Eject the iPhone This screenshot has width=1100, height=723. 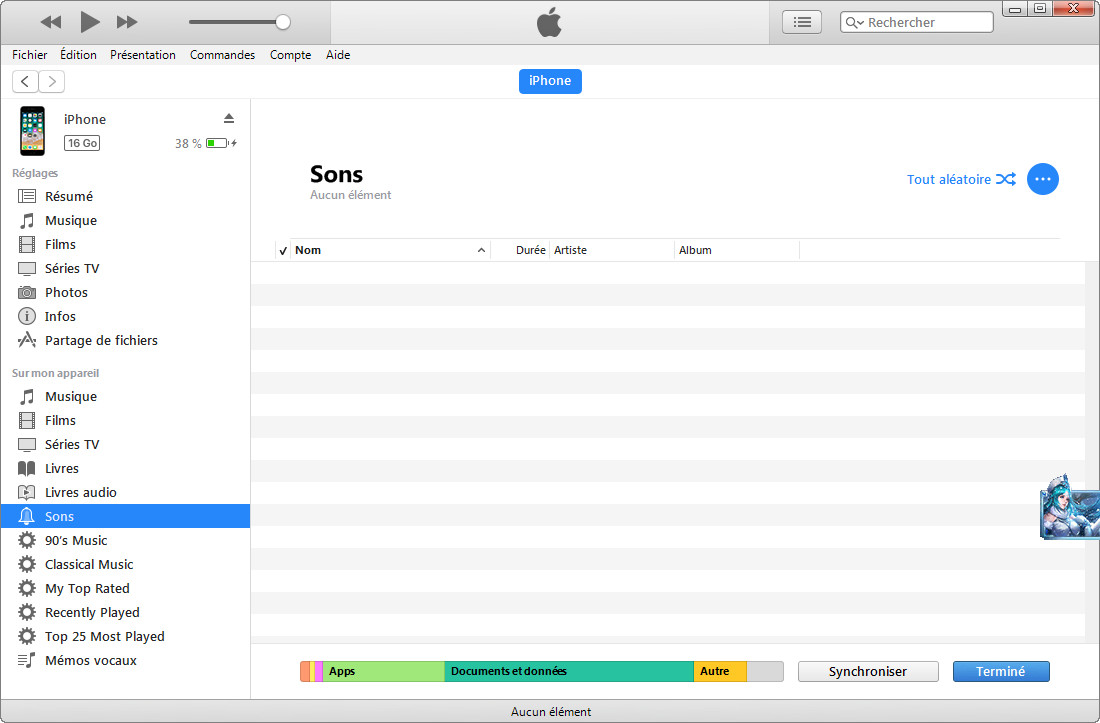click(x=229, y=118)
